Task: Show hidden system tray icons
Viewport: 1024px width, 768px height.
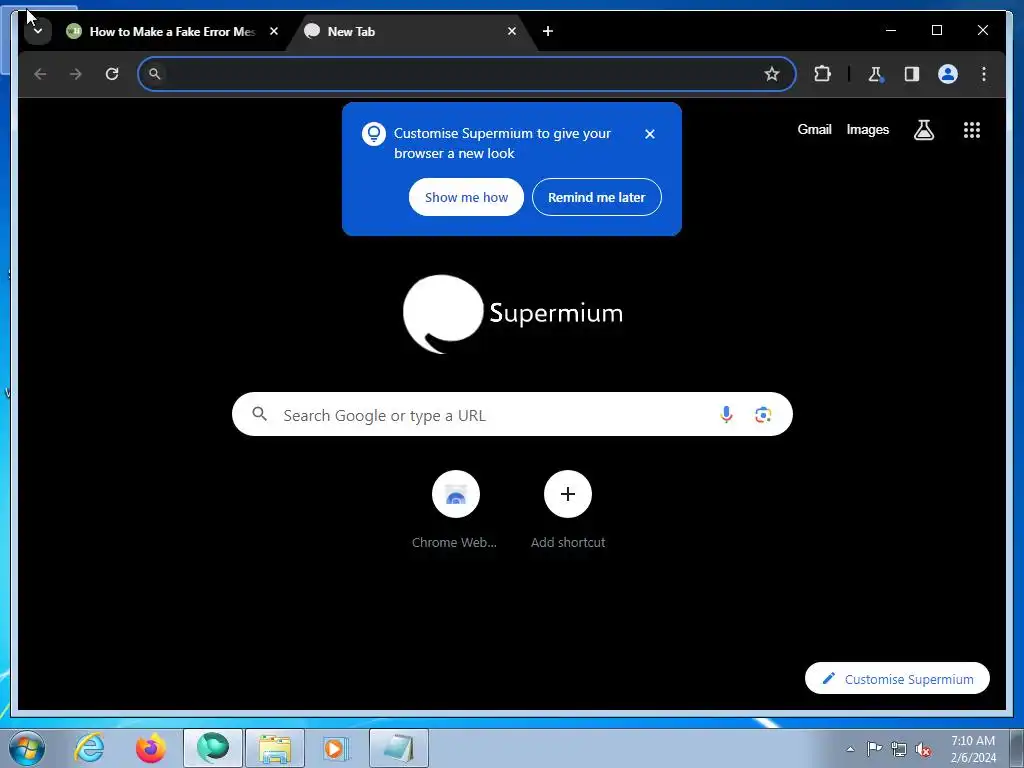Action: [x=850, y=749]
